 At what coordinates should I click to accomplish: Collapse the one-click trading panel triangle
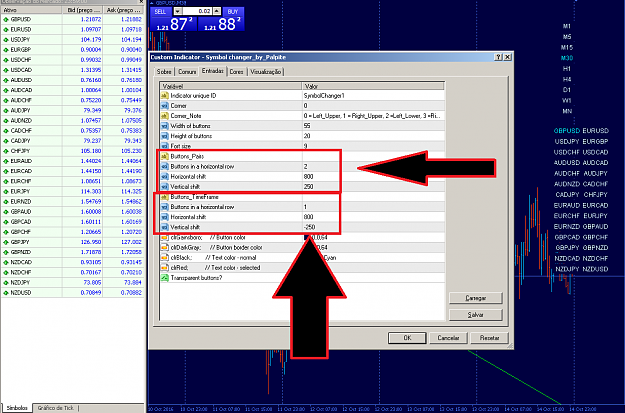pyautogui.click(x=152, y=3)
